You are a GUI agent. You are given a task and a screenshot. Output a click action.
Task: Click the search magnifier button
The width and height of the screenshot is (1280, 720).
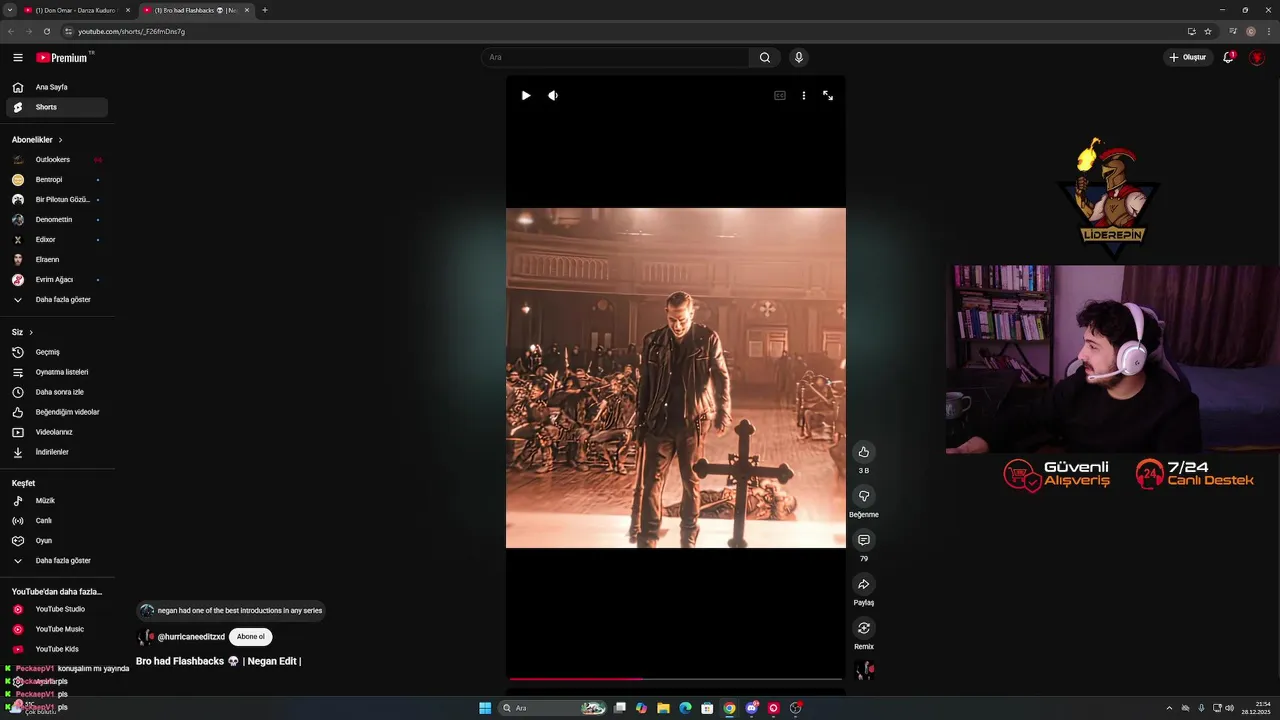coord(765,58)
